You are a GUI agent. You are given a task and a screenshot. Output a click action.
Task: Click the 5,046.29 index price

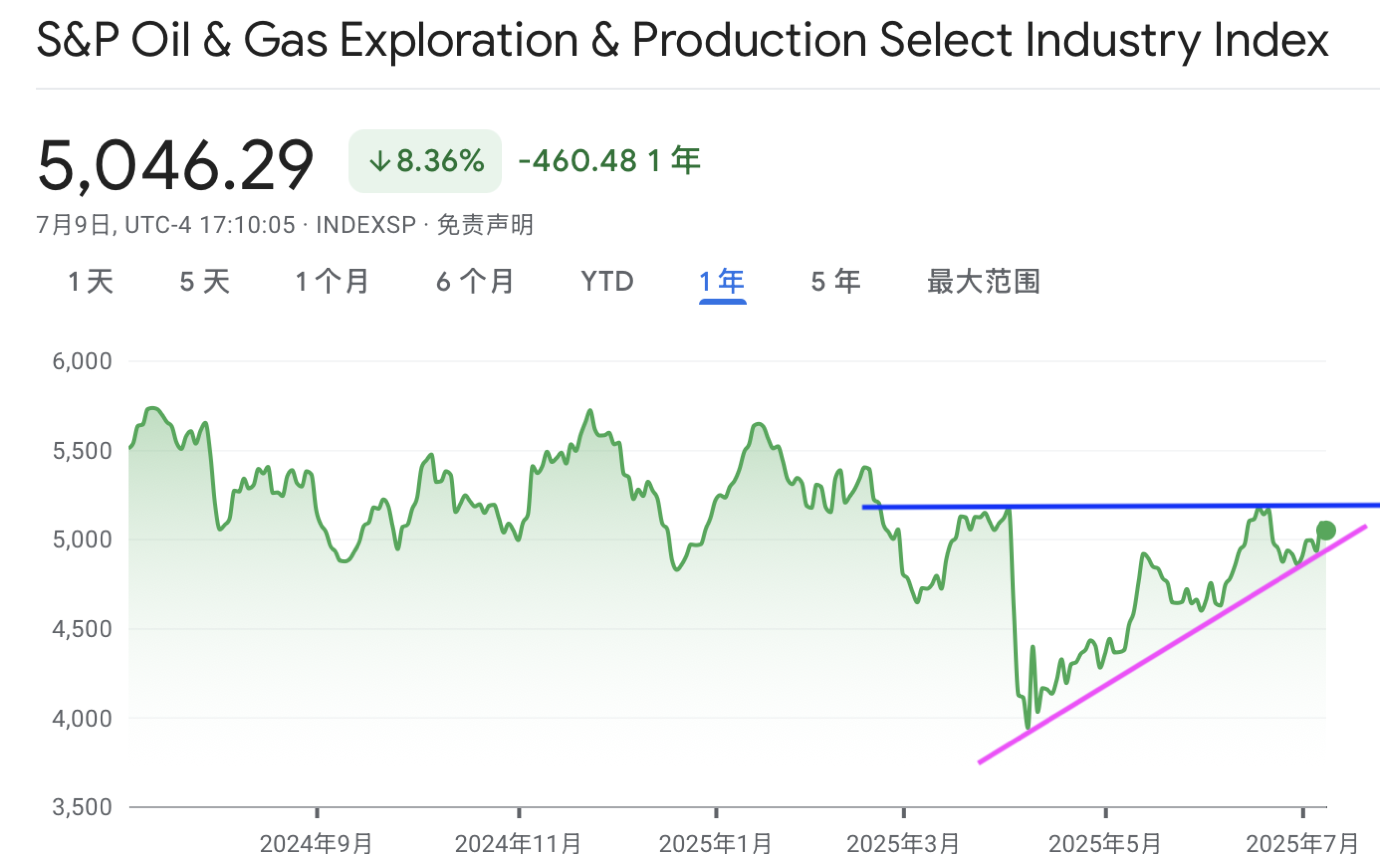[176, 164]
